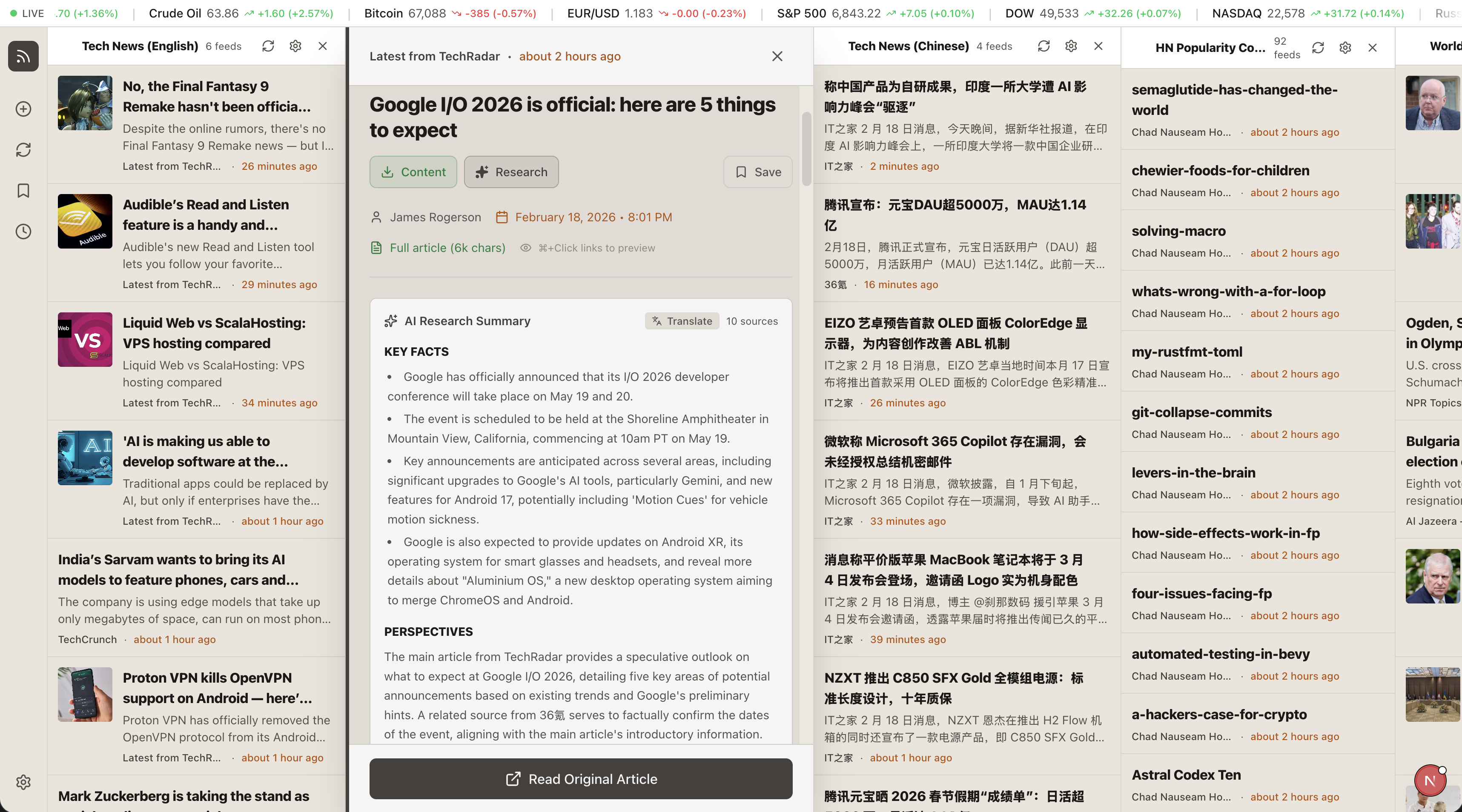Click Read Original Article button
The width and height of the screenshot is (1462, 812).
(581, 778)
